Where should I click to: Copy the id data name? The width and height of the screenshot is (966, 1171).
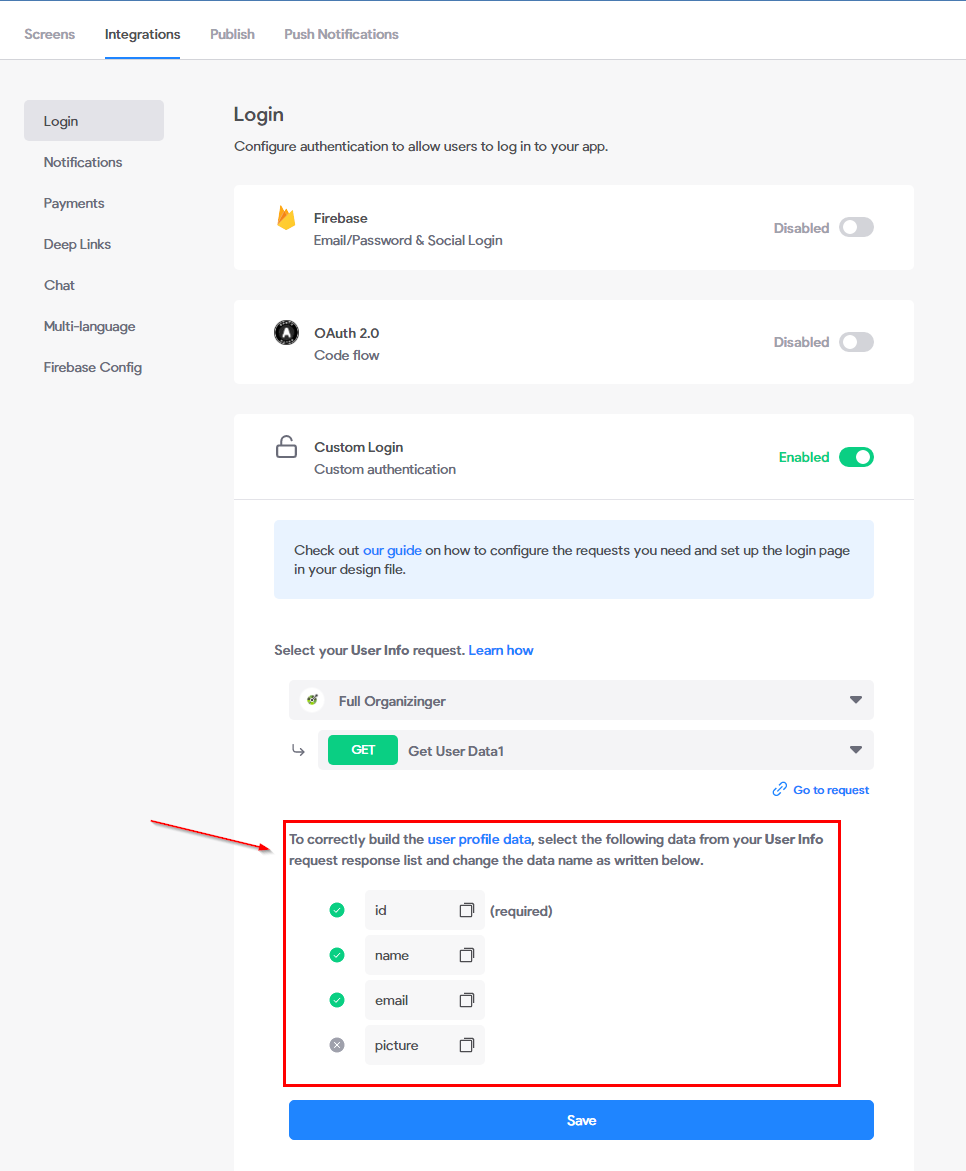tap(466, 910)
